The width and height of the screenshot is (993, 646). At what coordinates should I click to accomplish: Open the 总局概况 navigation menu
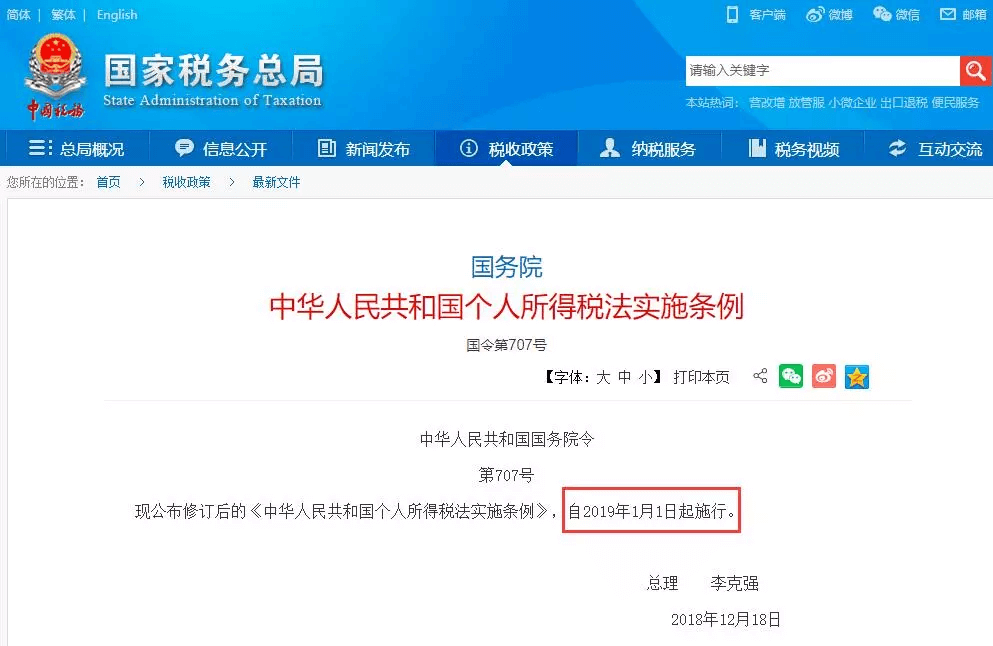point(77,149)
